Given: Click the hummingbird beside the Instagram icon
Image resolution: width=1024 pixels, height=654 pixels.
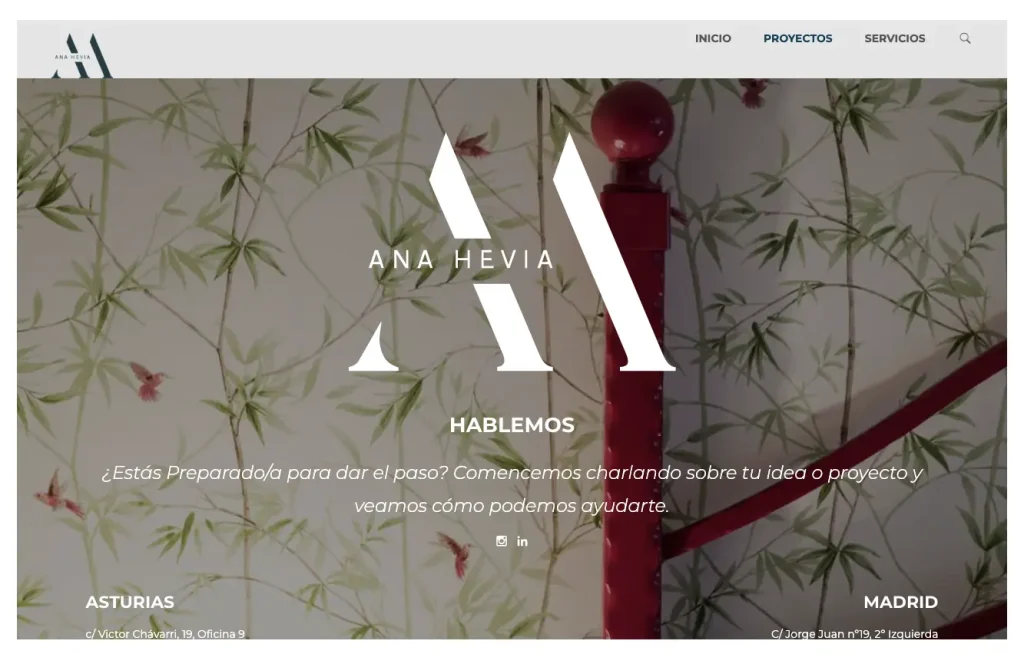Looking at the screenshot, I should point(457,554).
